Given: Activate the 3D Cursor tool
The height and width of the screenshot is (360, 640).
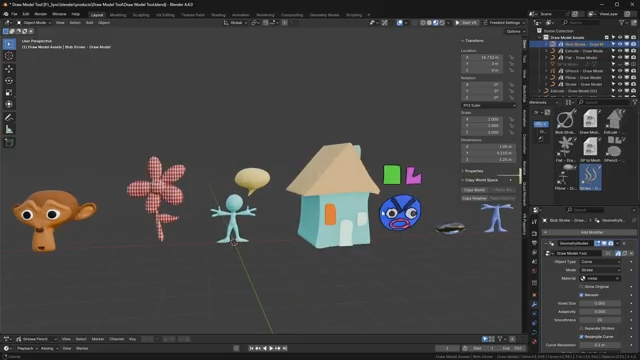Looking at the screenshot, I should coord(9,56).
